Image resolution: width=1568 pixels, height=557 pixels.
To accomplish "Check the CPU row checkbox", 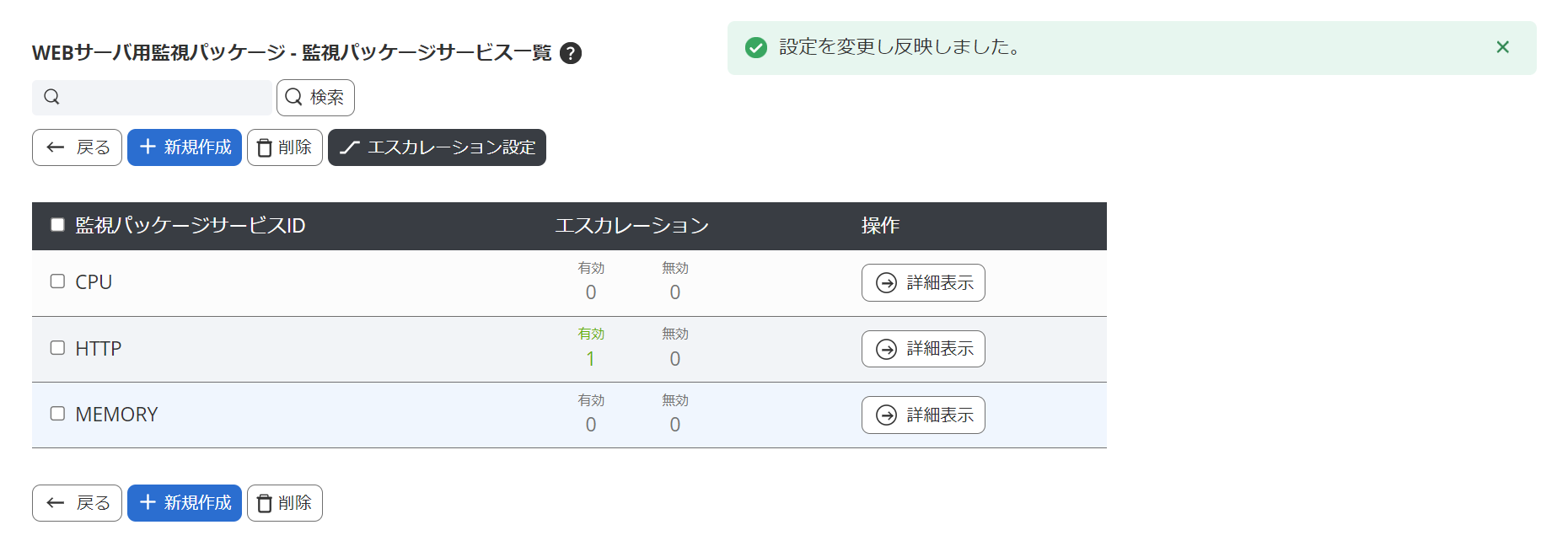I will (57, 281).
